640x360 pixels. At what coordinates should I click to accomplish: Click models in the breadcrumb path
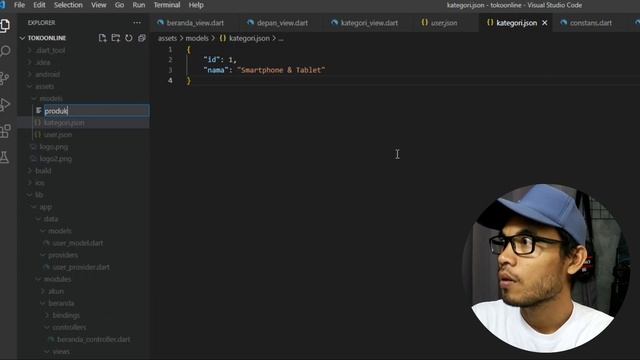point(197,38)
